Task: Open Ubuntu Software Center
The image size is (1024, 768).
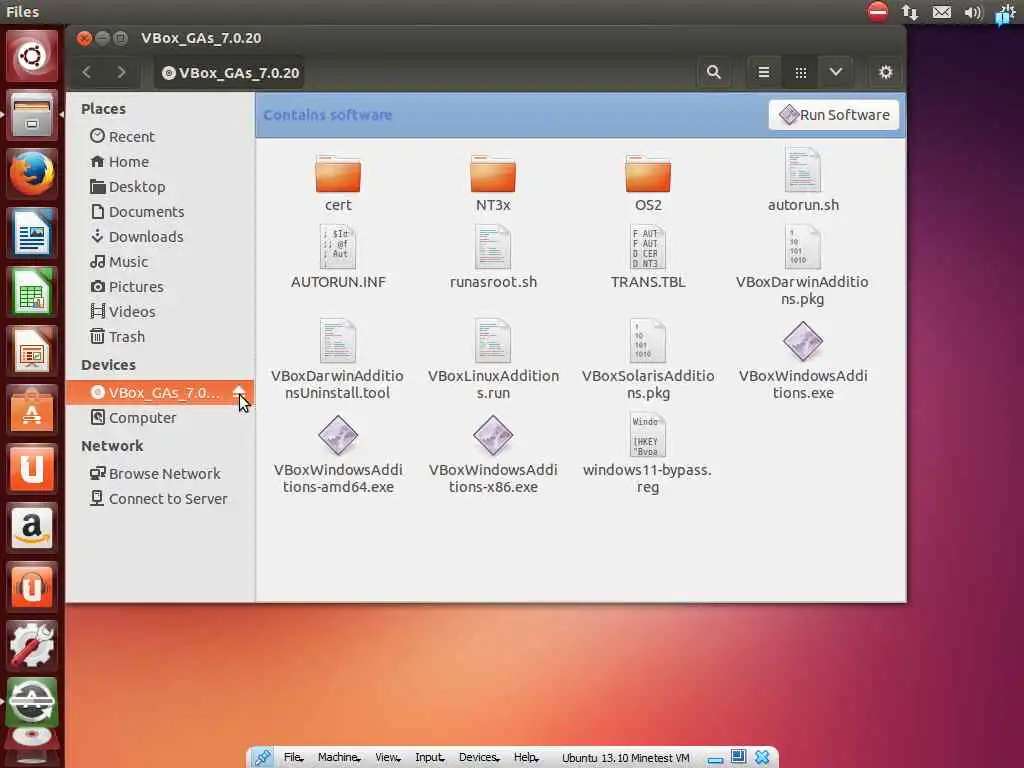Action: (32, 410)
